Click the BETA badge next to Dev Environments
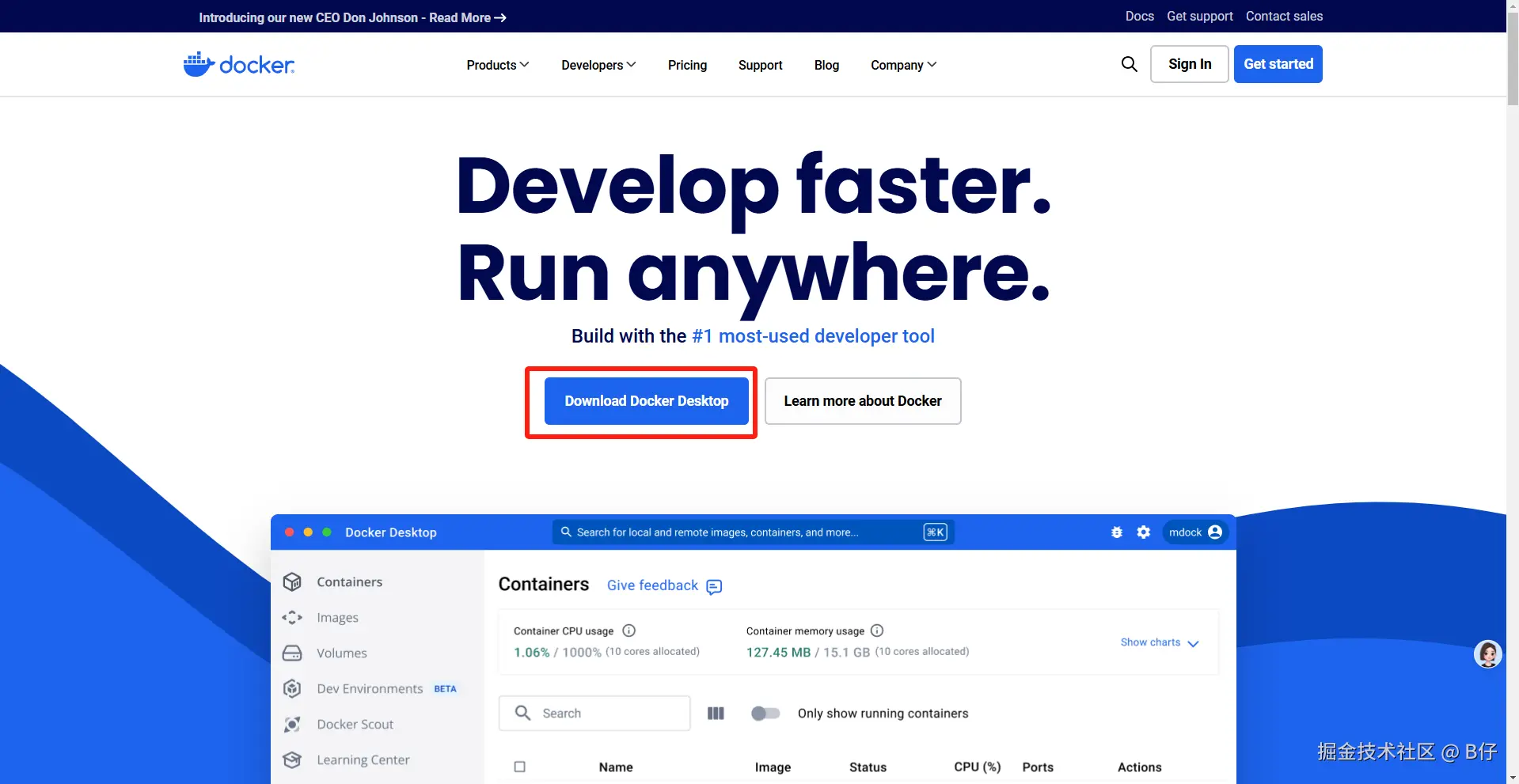Screen dimensions: 1519x784 (x=445, y=689)
